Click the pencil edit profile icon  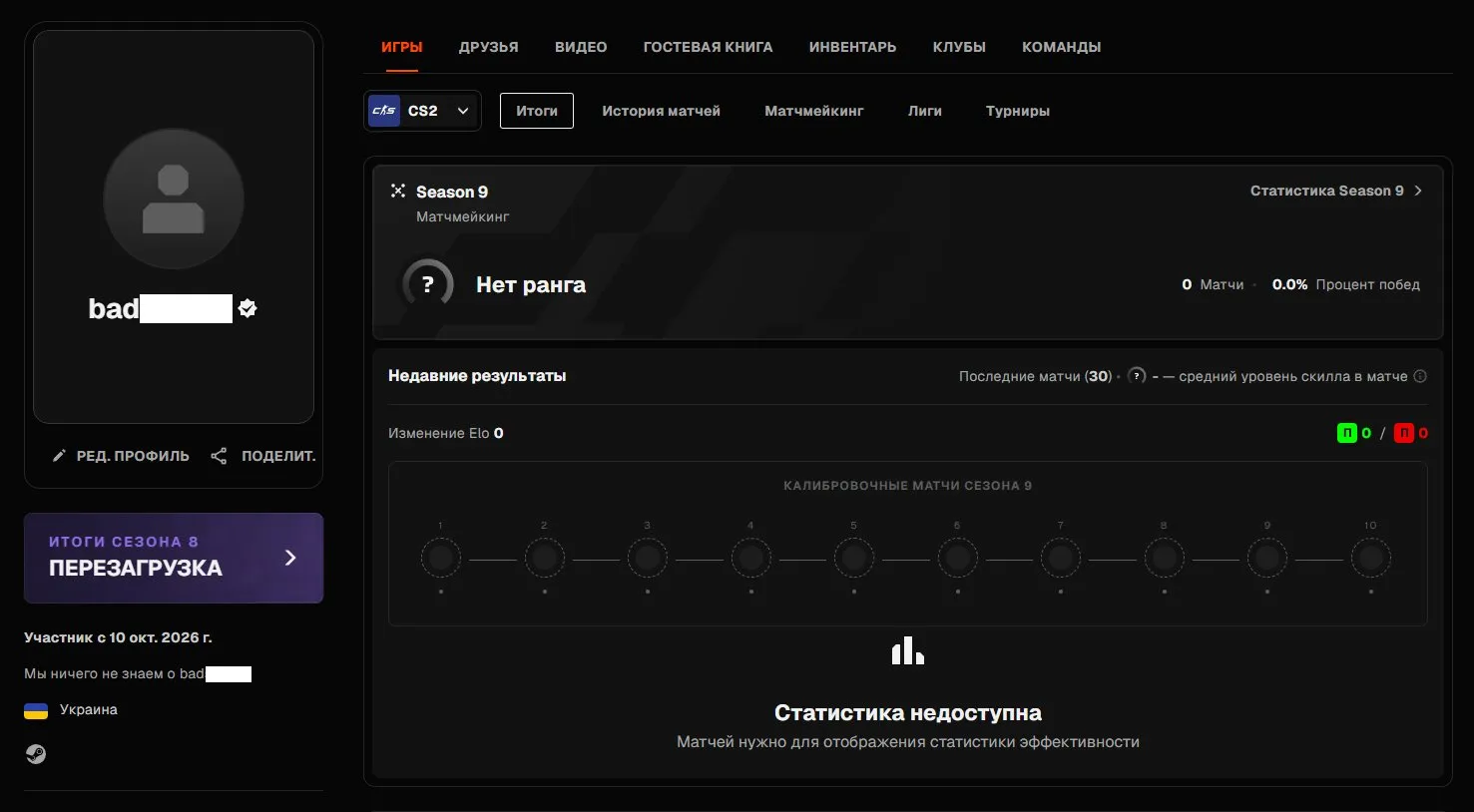(59, 456)
